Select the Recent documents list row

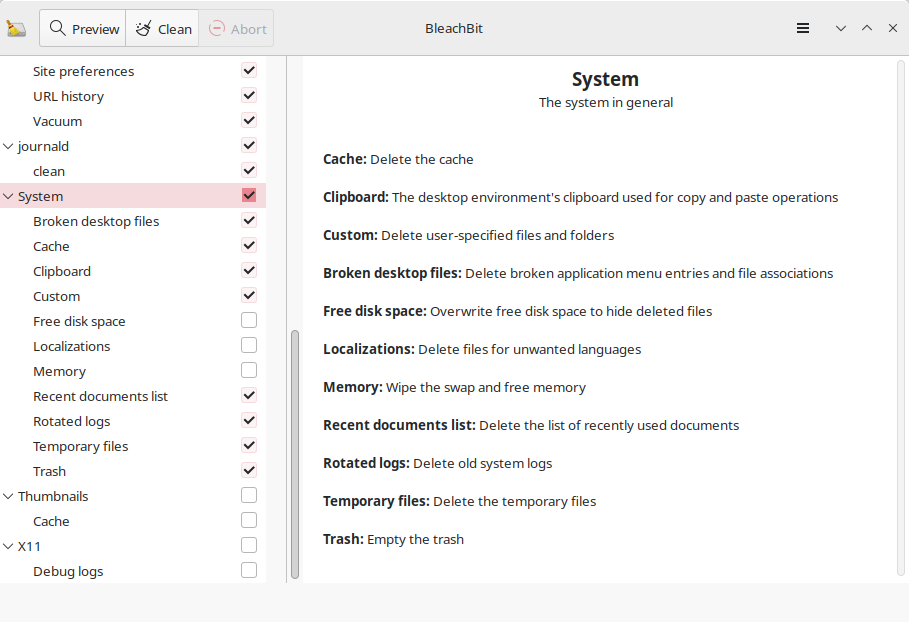tap(133, 395)
